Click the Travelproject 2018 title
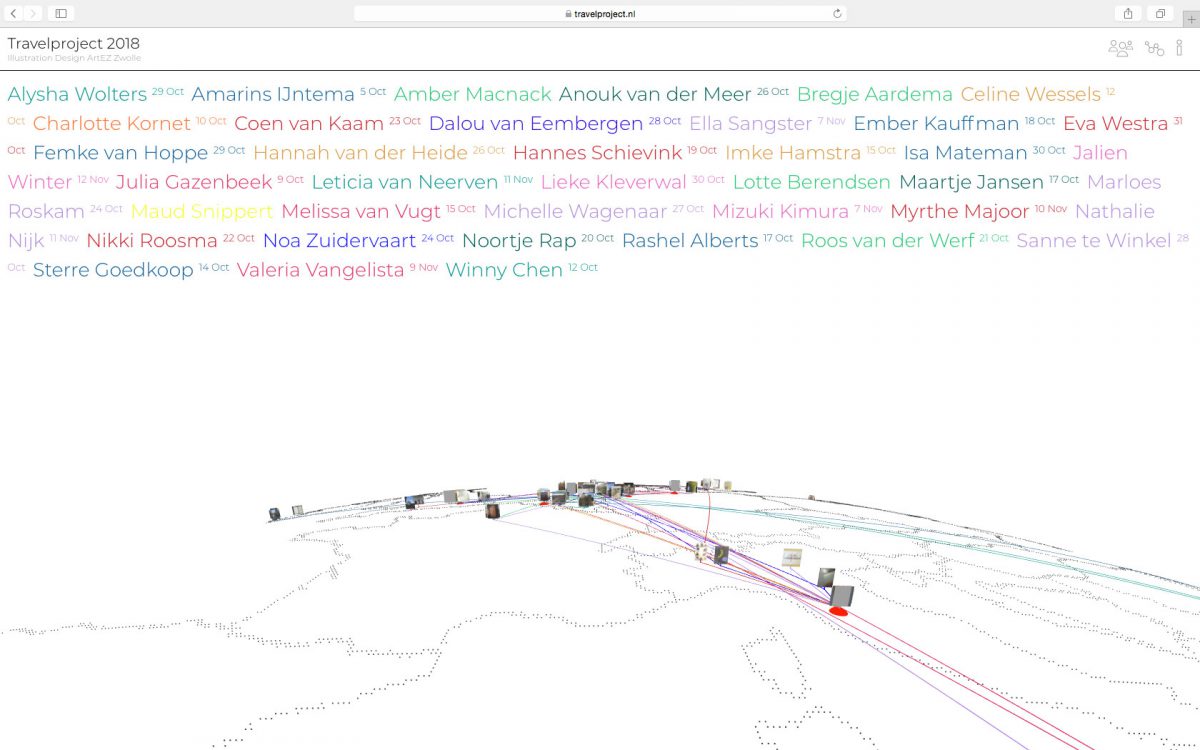This screenshot has width=1200, height=750. coord(73,44)
